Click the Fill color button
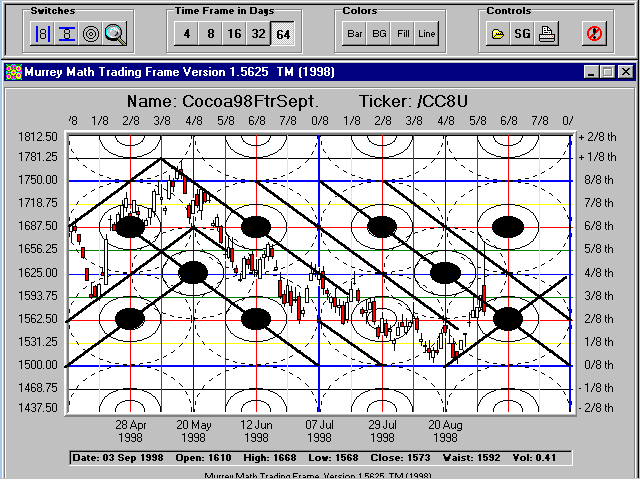The image size is (640, 480). pos(403,33)
